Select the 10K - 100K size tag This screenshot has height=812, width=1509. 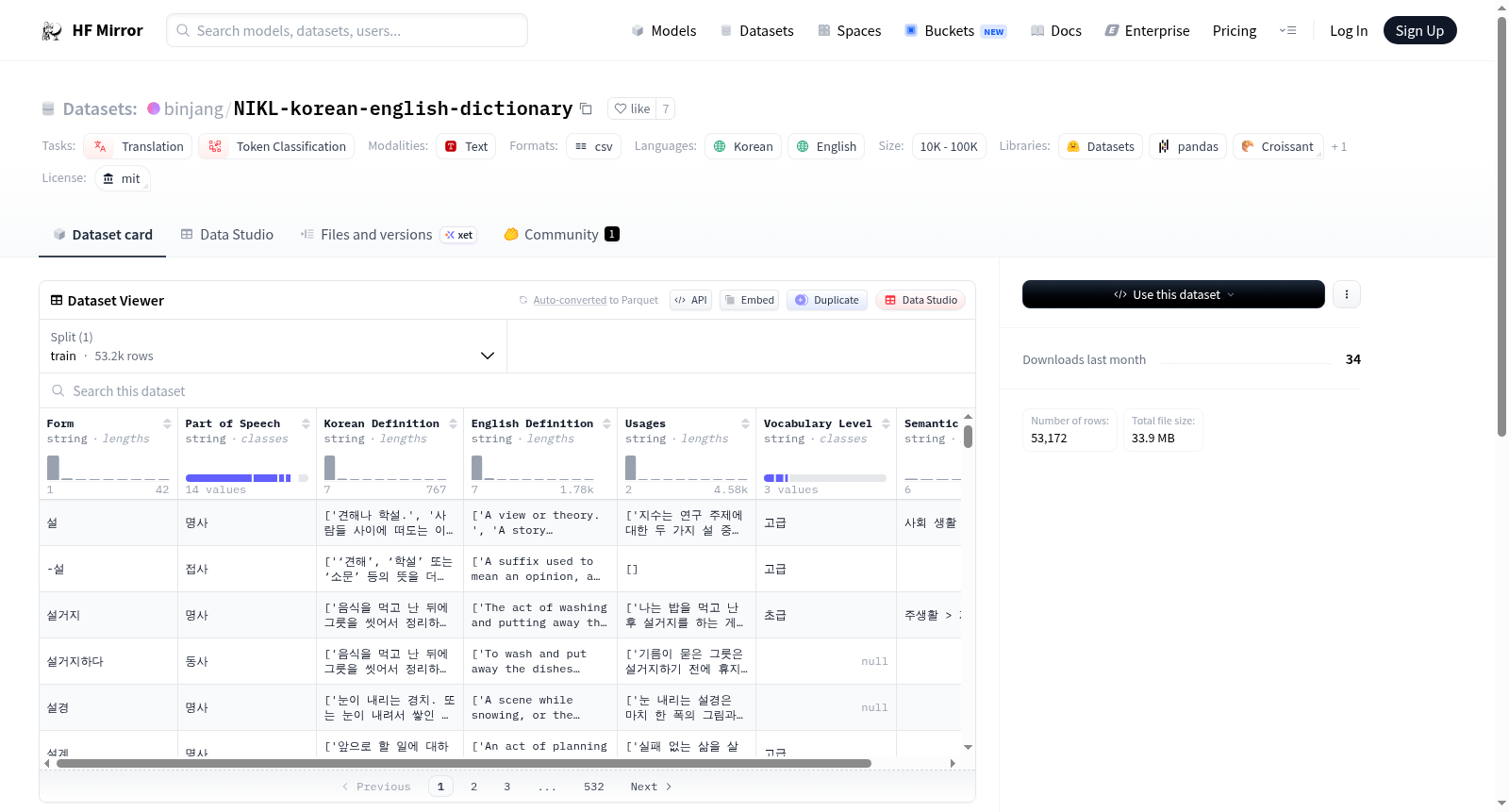tap(949, 146)
